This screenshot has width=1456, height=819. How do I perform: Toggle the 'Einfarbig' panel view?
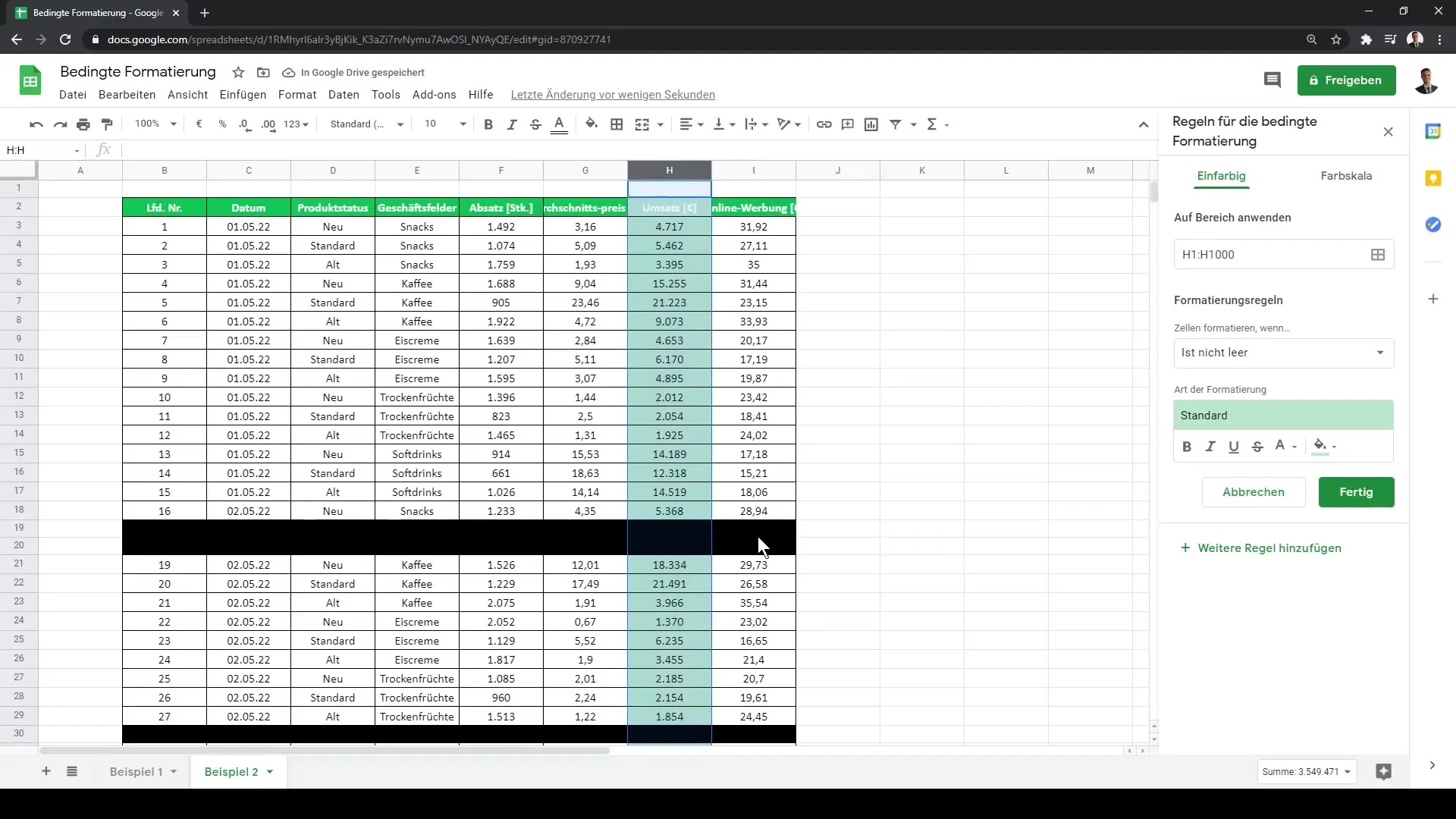click(x=1222, y=176)
